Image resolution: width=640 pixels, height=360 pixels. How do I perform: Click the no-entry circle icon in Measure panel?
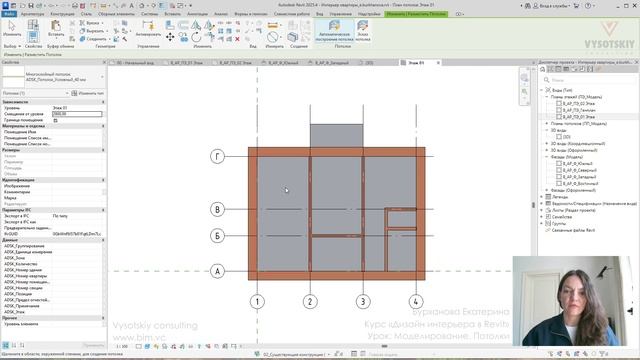coord(273,37)
